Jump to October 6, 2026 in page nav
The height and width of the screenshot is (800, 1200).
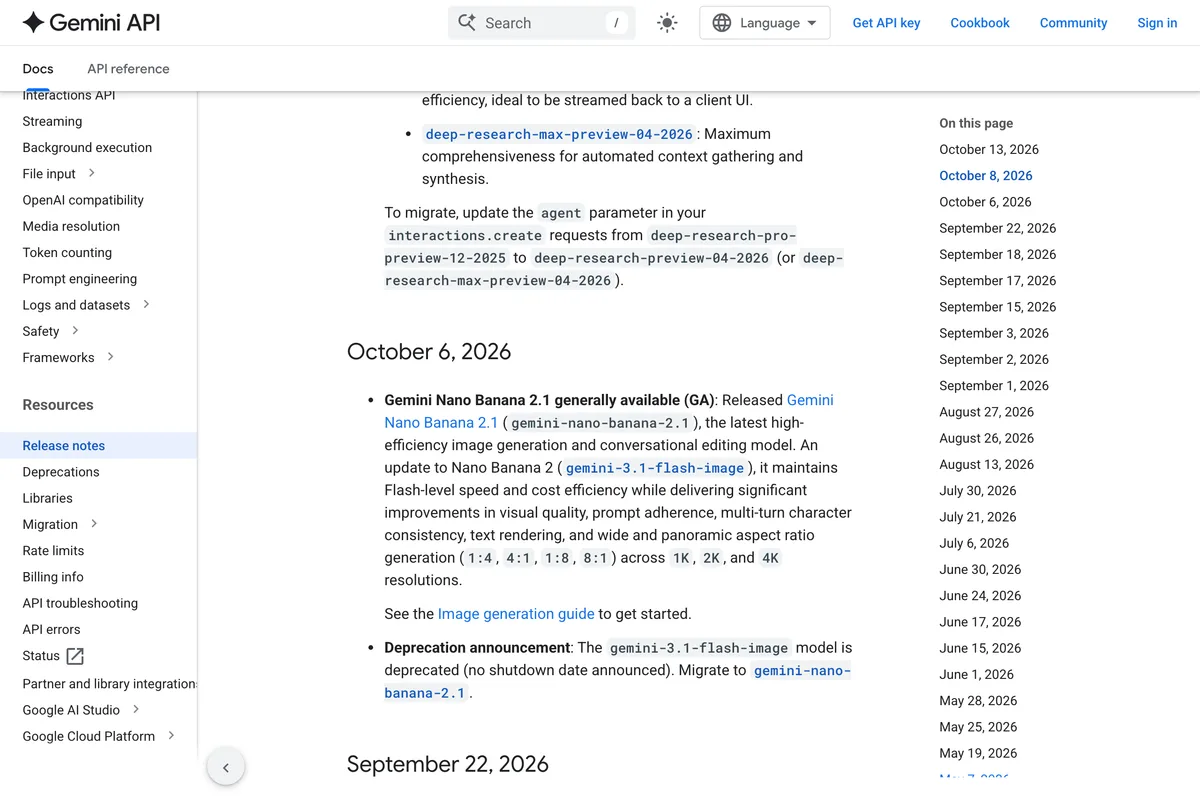[x=985, y=202]
